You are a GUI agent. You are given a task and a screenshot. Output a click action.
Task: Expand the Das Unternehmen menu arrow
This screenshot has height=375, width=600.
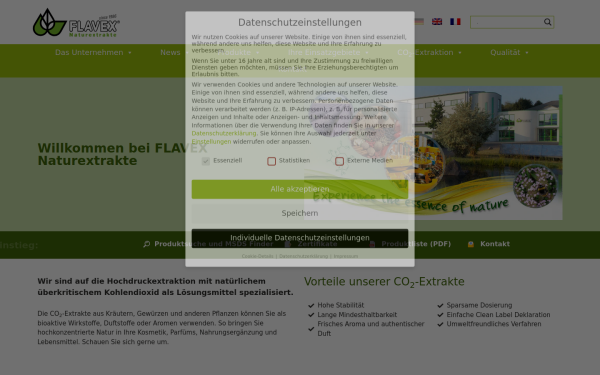[130, 53]
